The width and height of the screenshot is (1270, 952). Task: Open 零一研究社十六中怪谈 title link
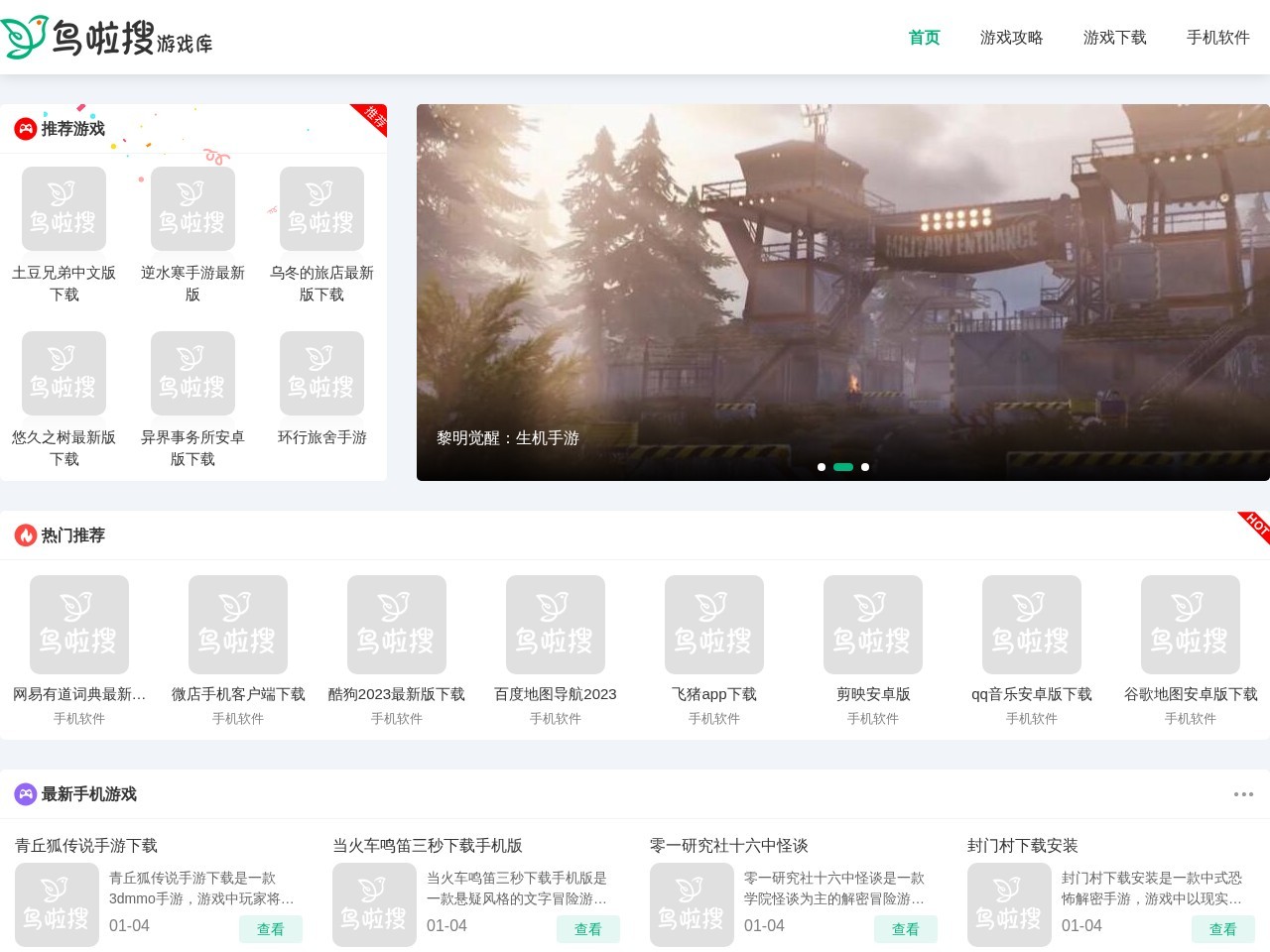(728, 846)
